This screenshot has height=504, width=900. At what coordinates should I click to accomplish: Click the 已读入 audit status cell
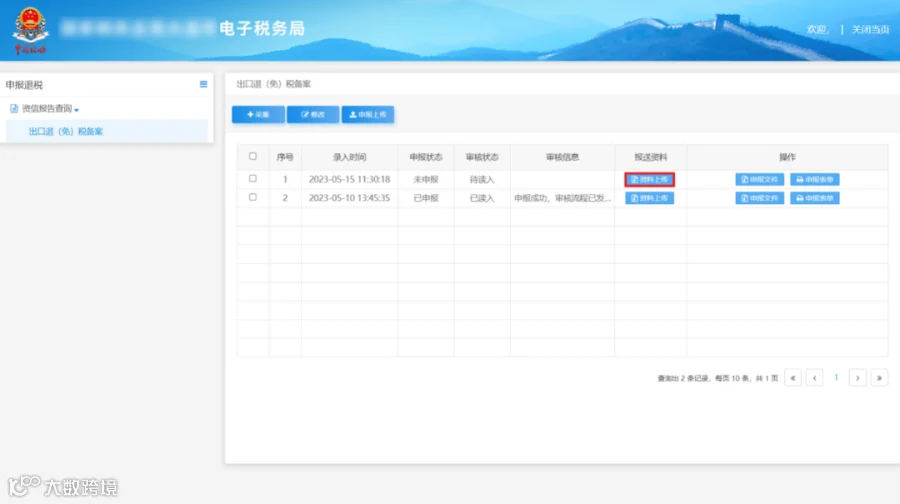(x=482, y=198)
